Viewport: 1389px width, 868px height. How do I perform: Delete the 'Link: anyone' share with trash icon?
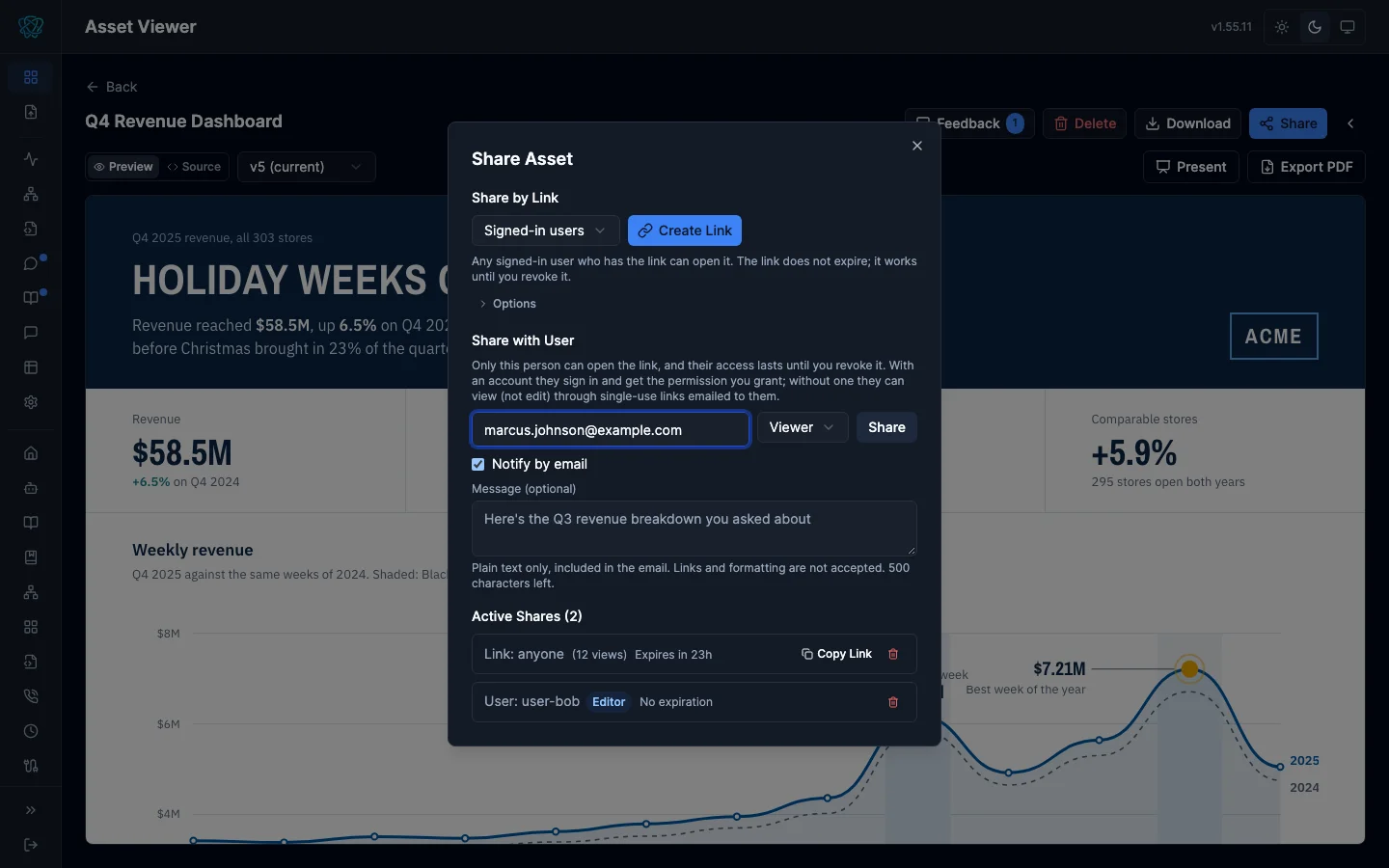[893, 654]
